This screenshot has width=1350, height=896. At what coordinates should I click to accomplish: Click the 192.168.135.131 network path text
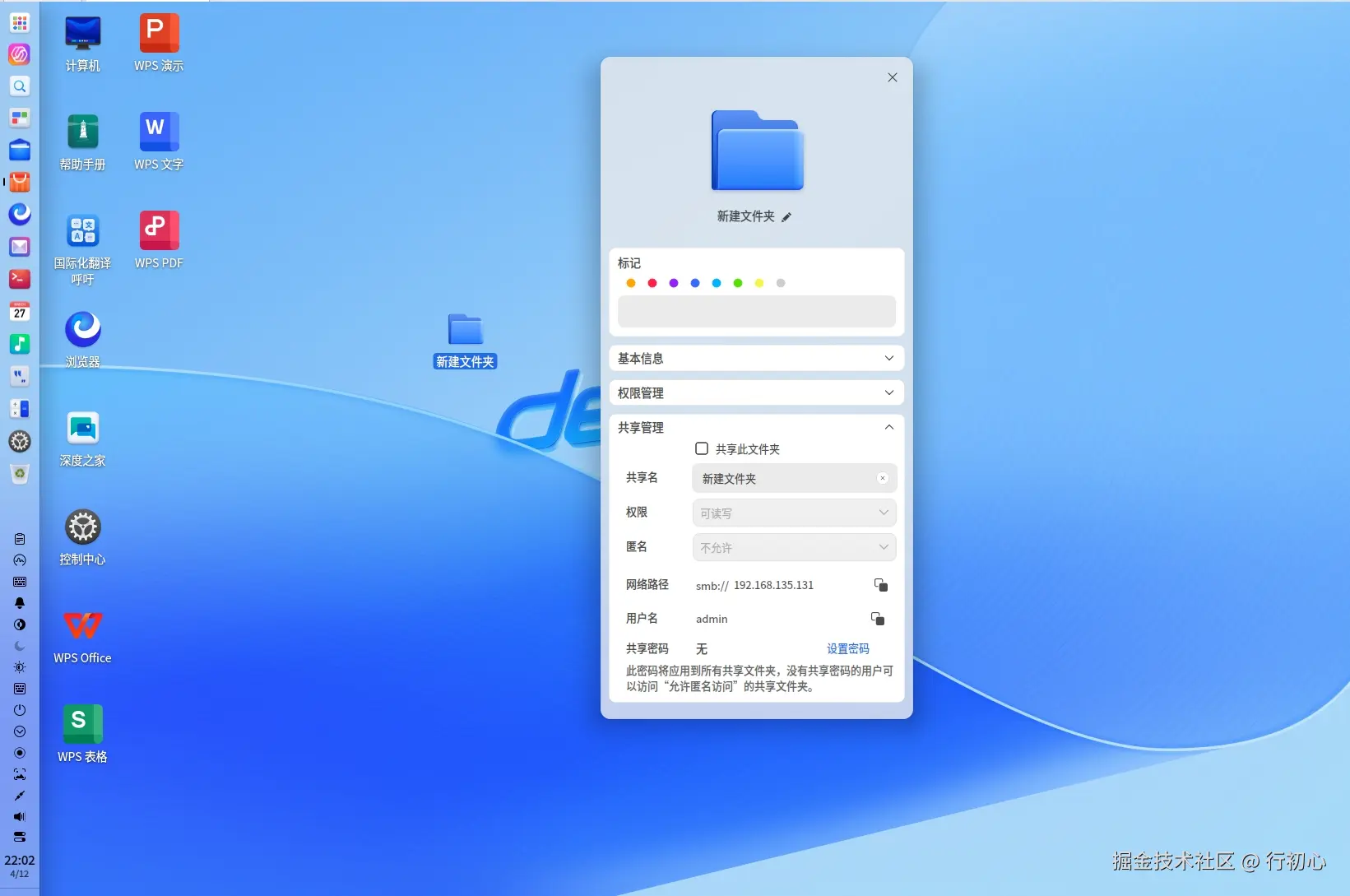(x=773, y=585)
